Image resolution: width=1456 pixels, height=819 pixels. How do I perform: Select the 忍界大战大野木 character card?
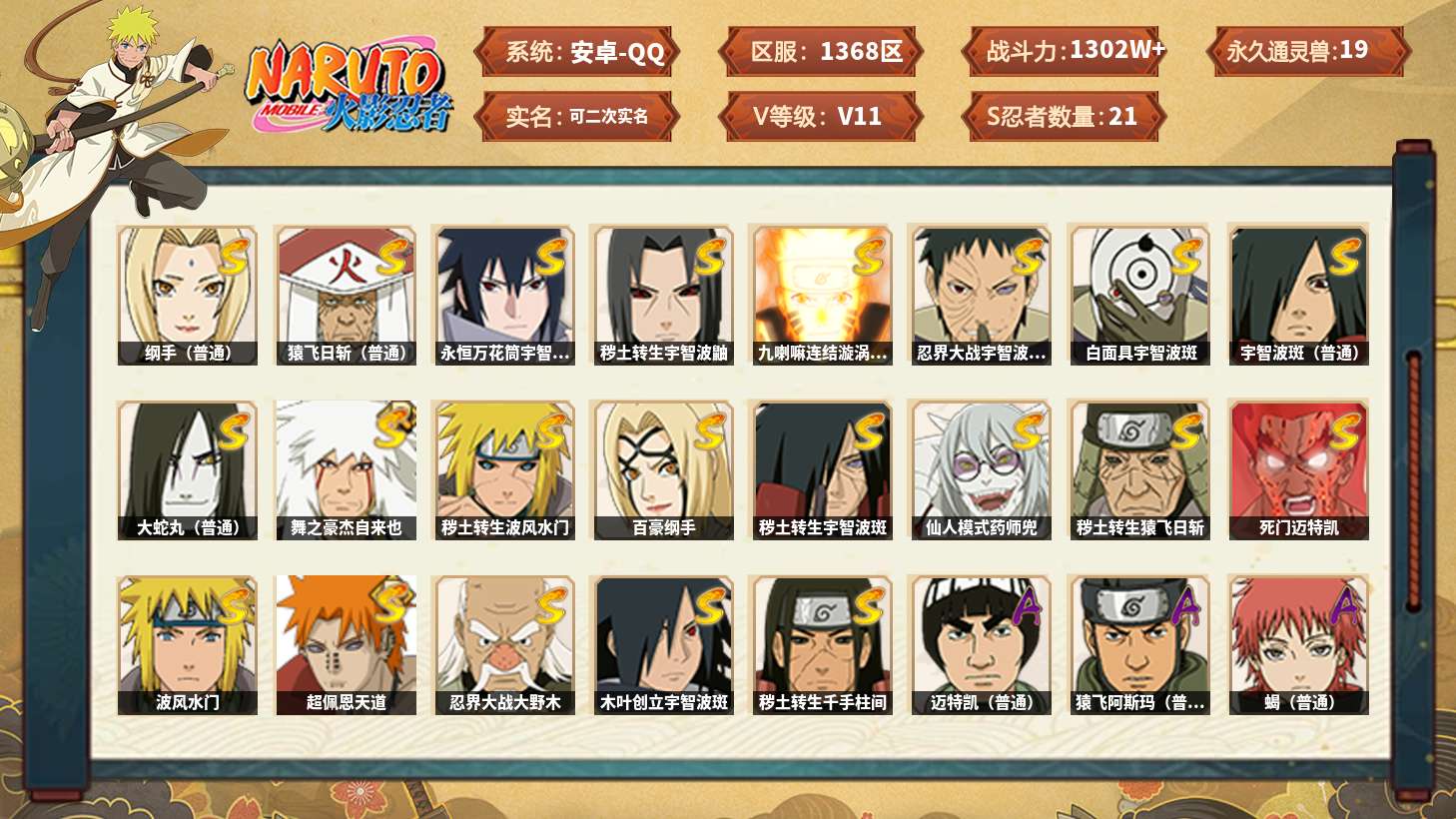(504, 645)
